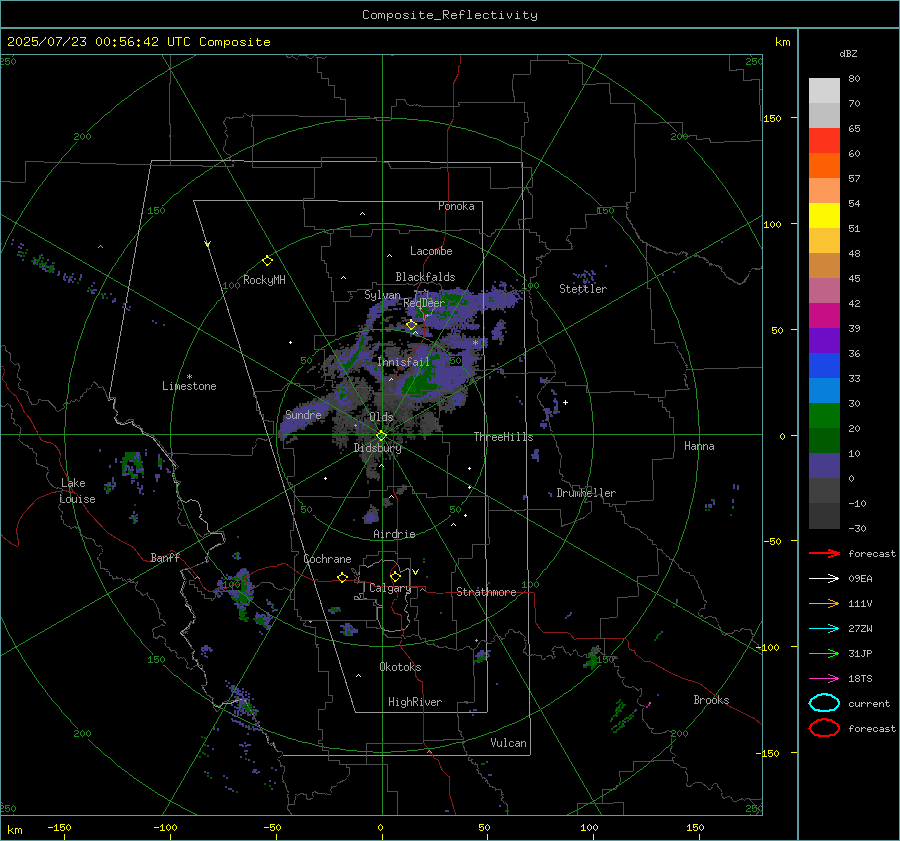Click the red 'forecast' ellipse legend icon
The image size is (900, 841).
tap(824, 728)
